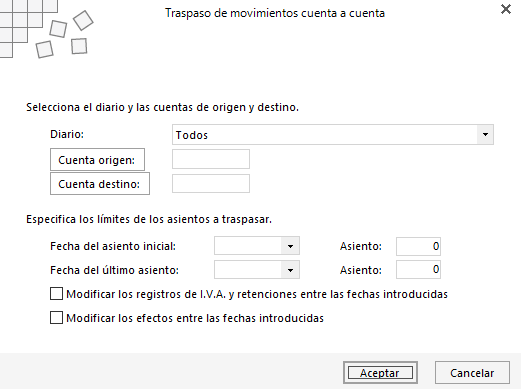This screenshot has height=389, width=521.
Task: Click the Diario combo box showing Todos
Action: (x=333, y=135)
